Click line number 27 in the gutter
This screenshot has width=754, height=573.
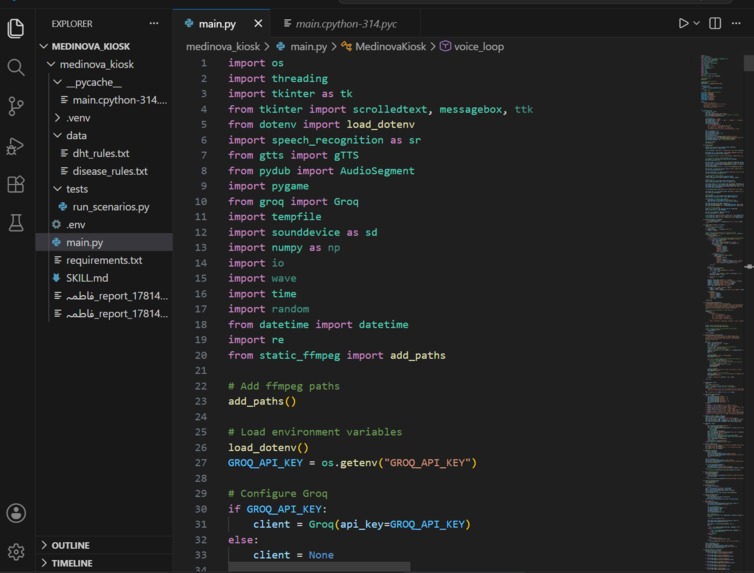[201, 463]
